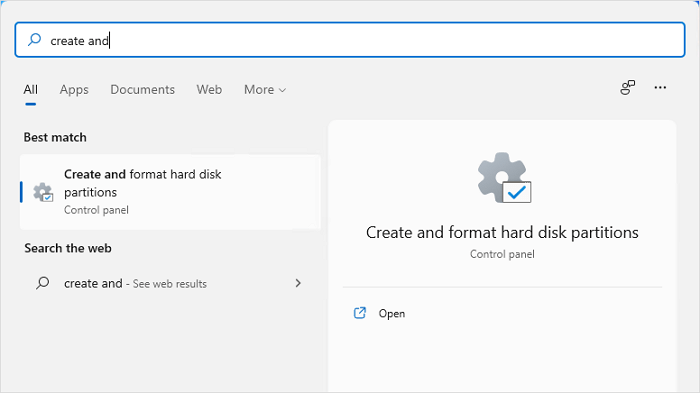The height and width of the screenshot is (393, 700).
Task: Switch to the Documents tab
Action: pos(142,90)
